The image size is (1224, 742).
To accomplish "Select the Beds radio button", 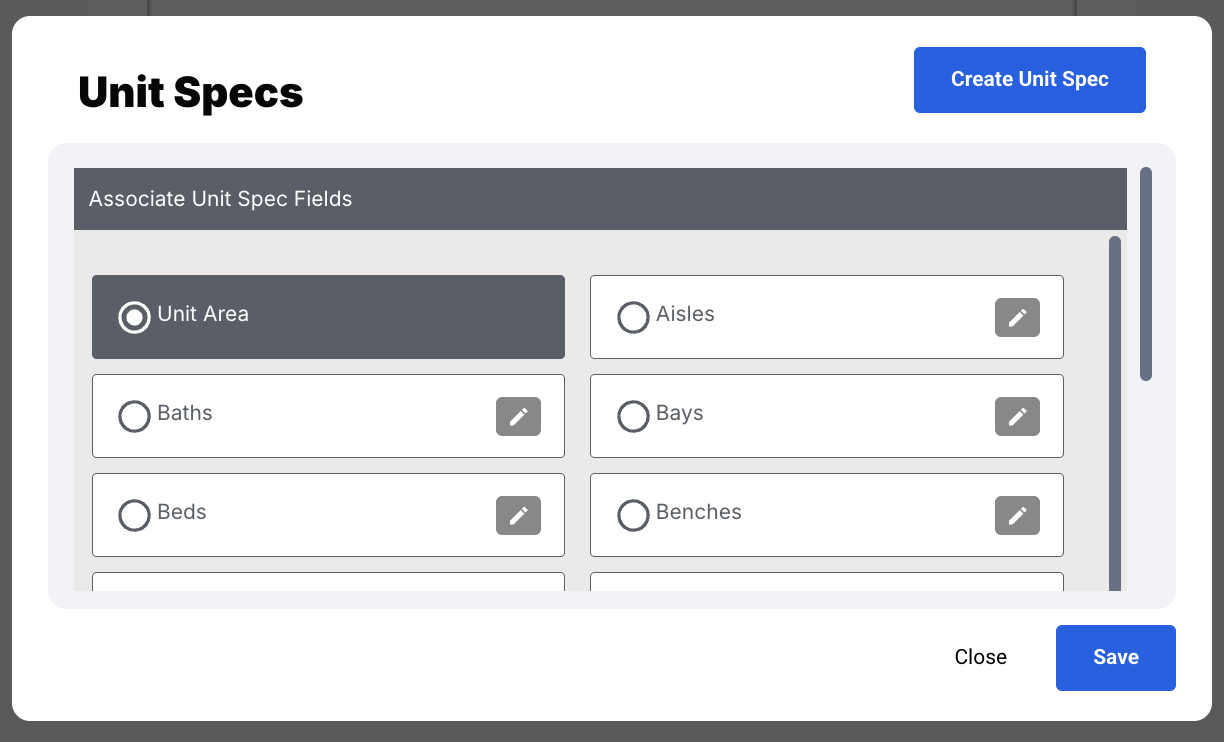I will point(134,515).
